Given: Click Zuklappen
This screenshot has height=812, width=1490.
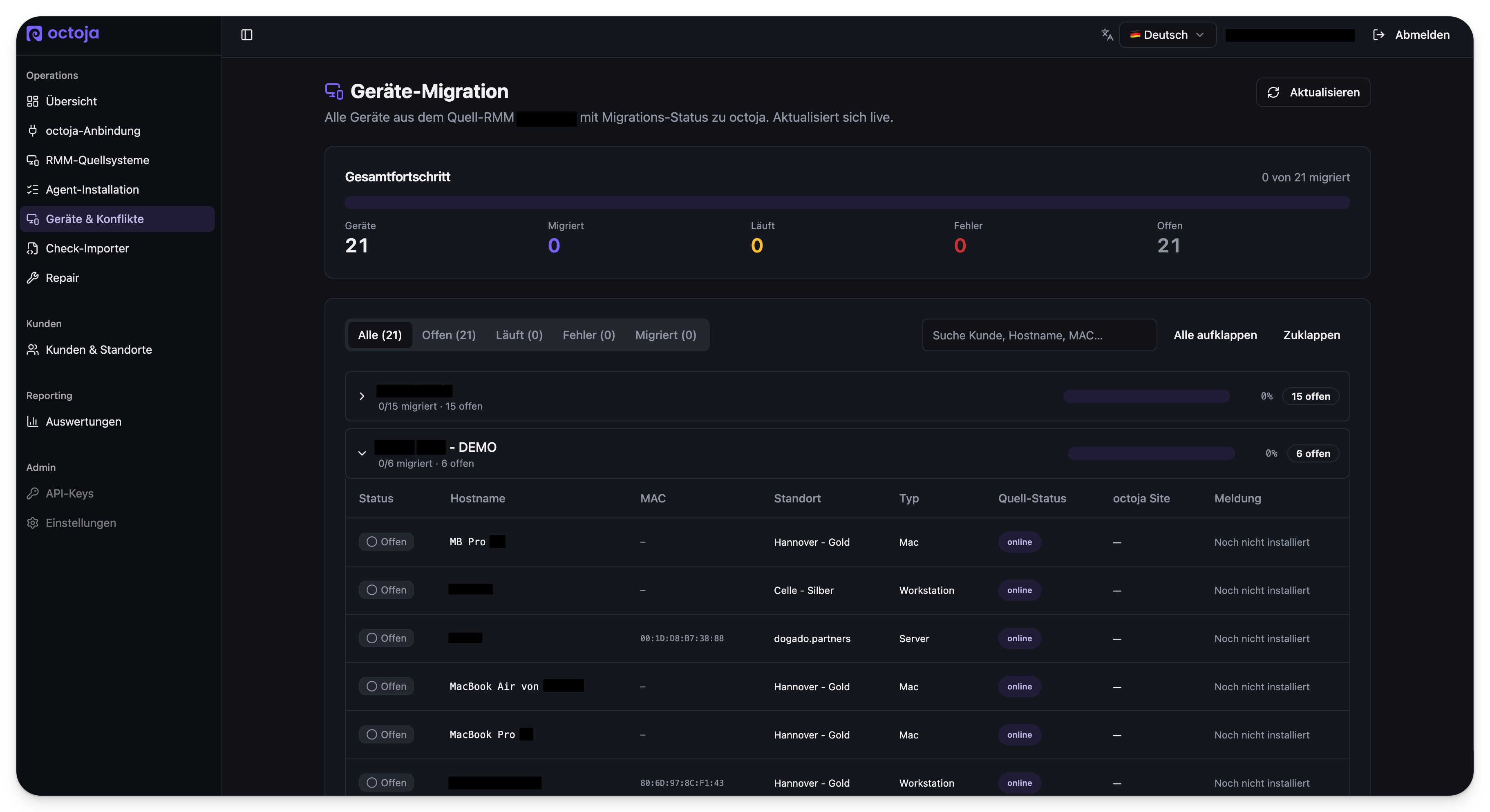Looking at the screenshot, I should point(1312,335).
